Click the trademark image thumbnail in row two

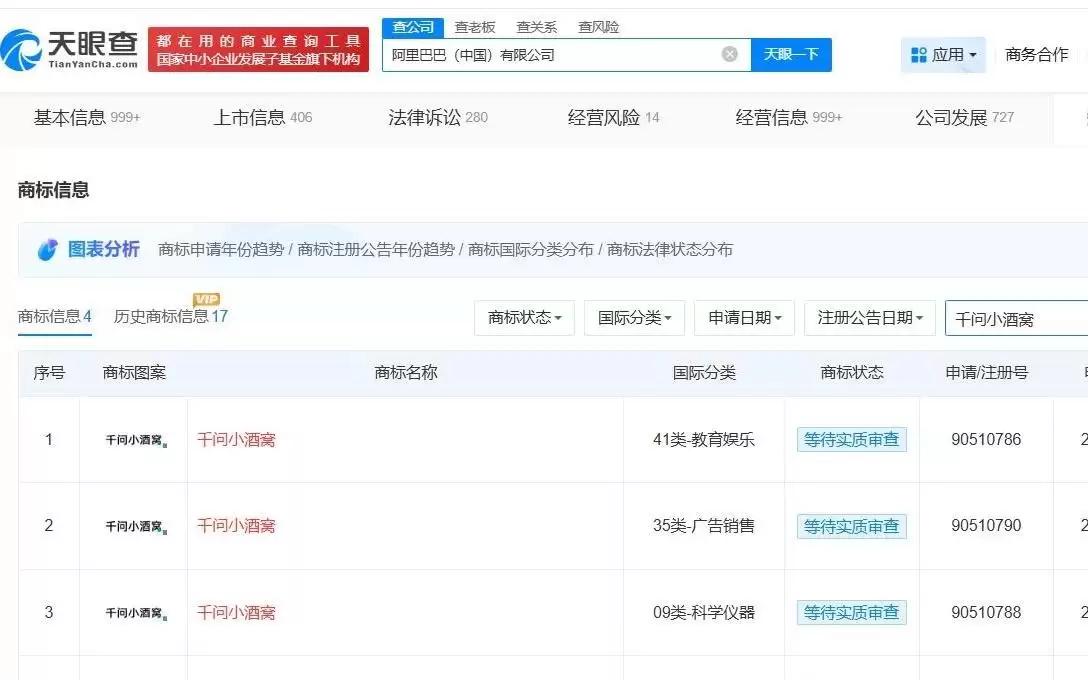[131, 526]
